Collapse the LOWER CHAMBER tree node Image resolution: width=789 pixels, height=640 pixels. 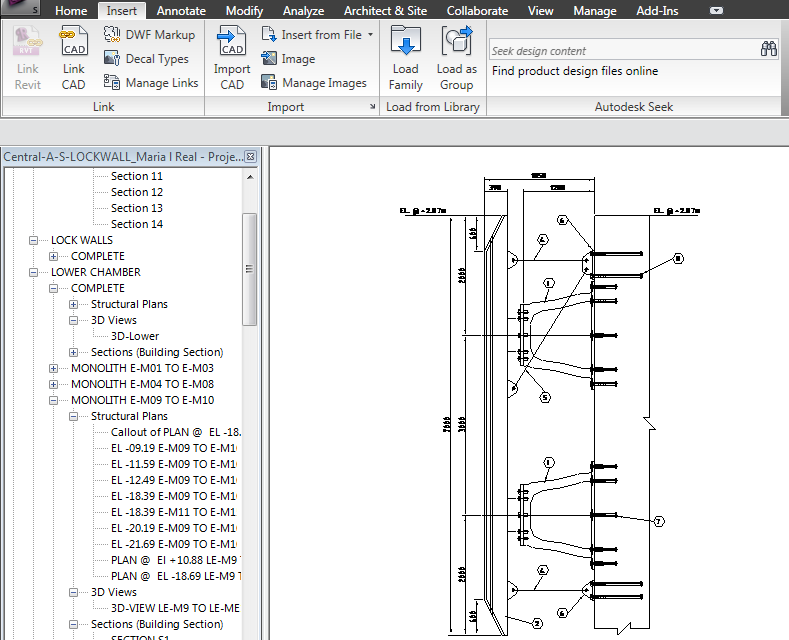click(x=33, y=272)
